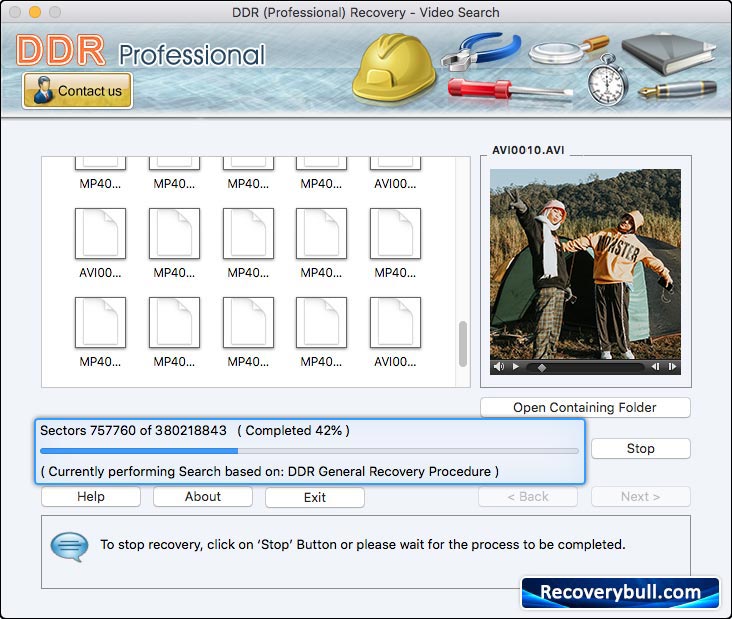Click the Contact us button
The width and height of the screenshot is (732, 619).
point(77,91)
